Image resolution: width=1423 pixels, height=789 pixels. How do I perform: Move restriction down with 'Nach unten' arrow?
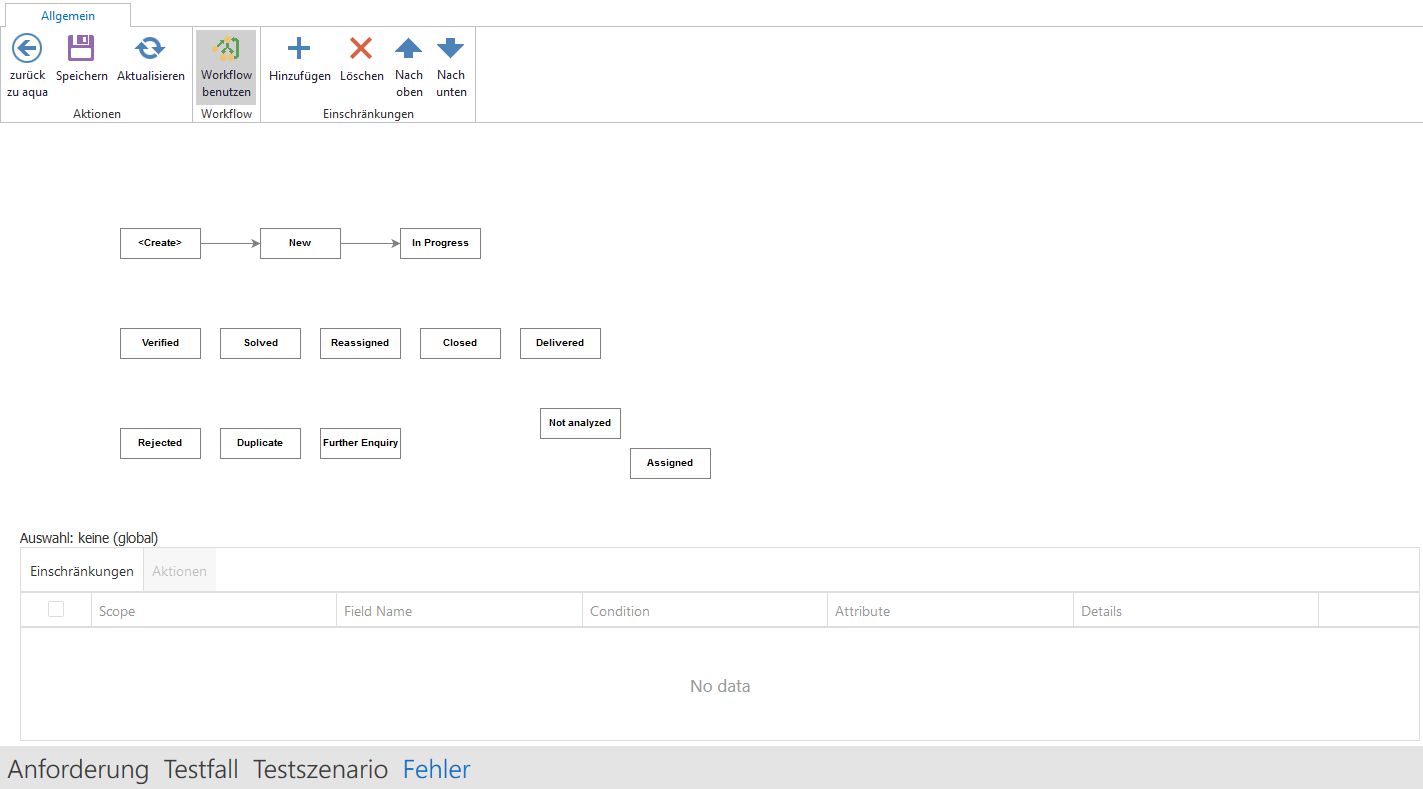[451, 49]
